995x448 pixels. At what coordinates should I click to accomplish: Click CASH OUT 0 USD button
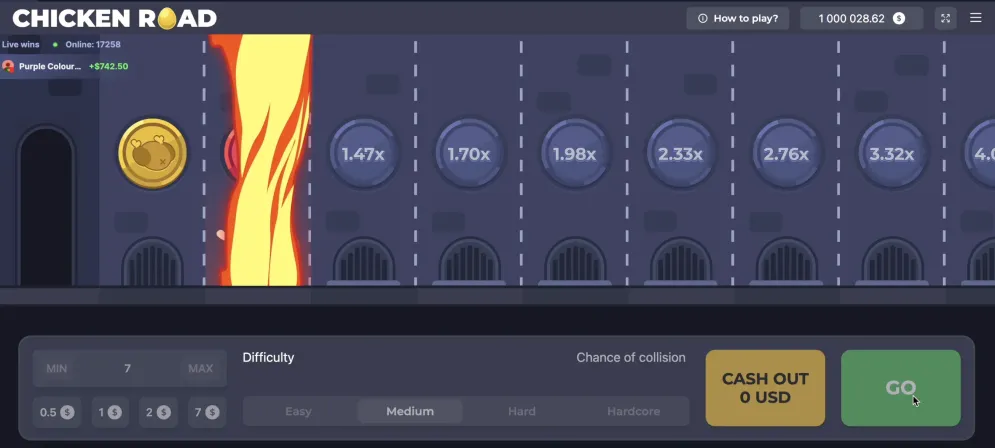765,388
